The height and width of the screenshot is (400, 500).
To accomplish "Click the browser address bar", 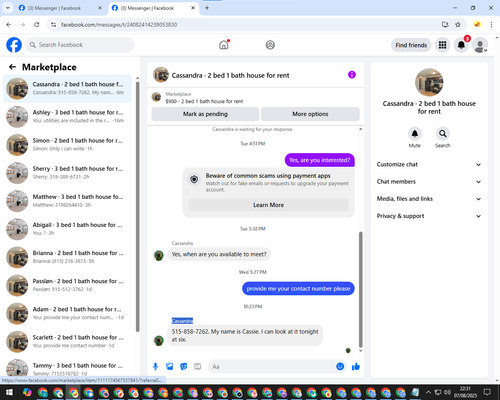I will tap(247, 24).
